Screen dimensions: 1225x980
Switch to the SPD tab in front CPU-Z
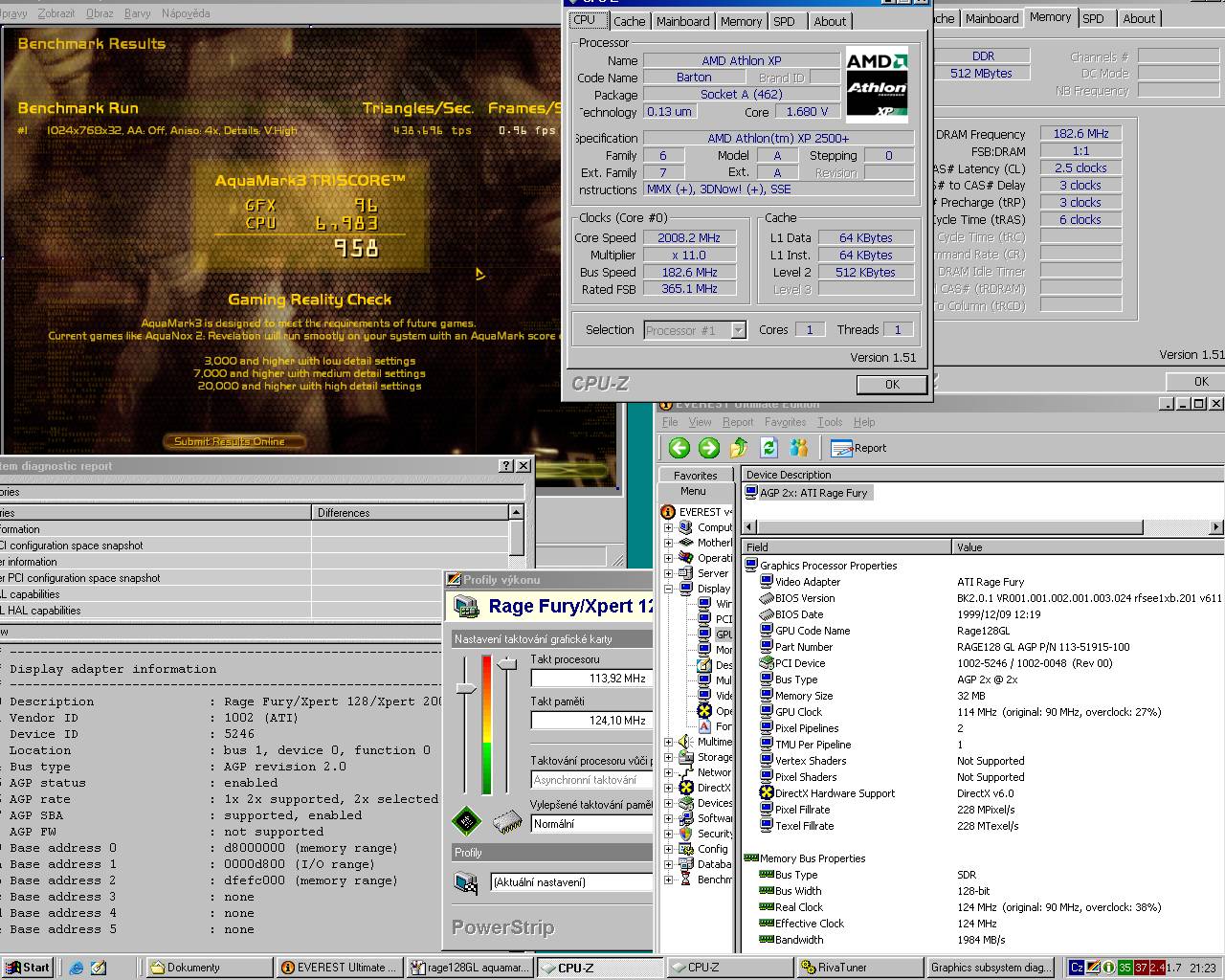click(784, 21)
